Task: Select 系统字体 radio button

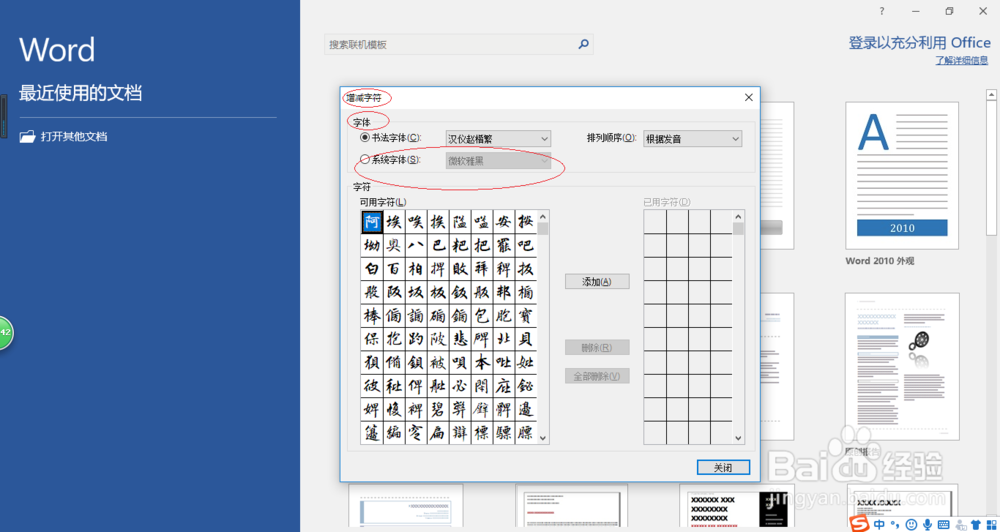Action: click(365, 159)
